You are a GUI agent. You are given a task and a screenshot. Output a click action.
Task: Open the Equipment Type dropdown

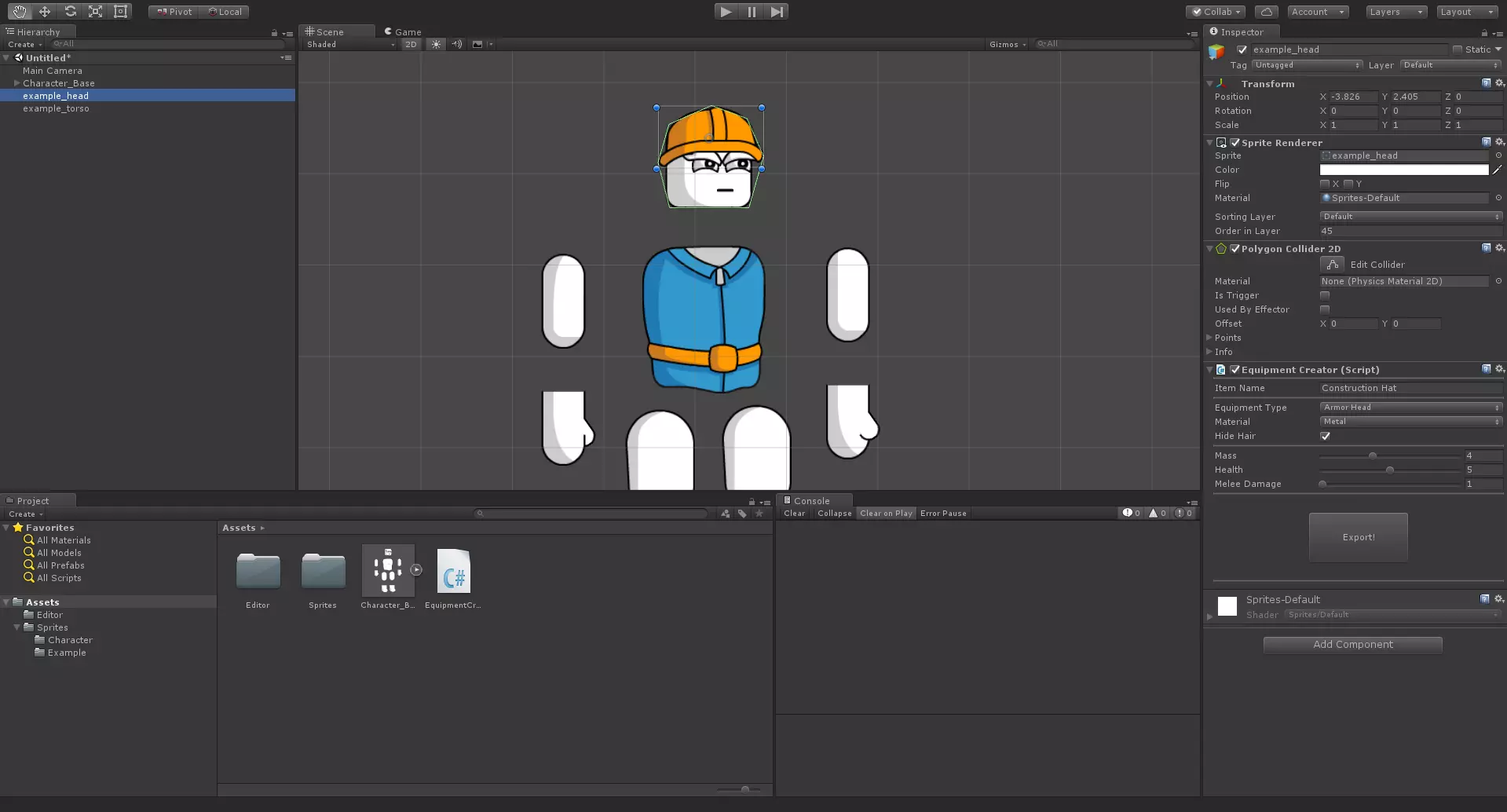(x=1410, y=408)
